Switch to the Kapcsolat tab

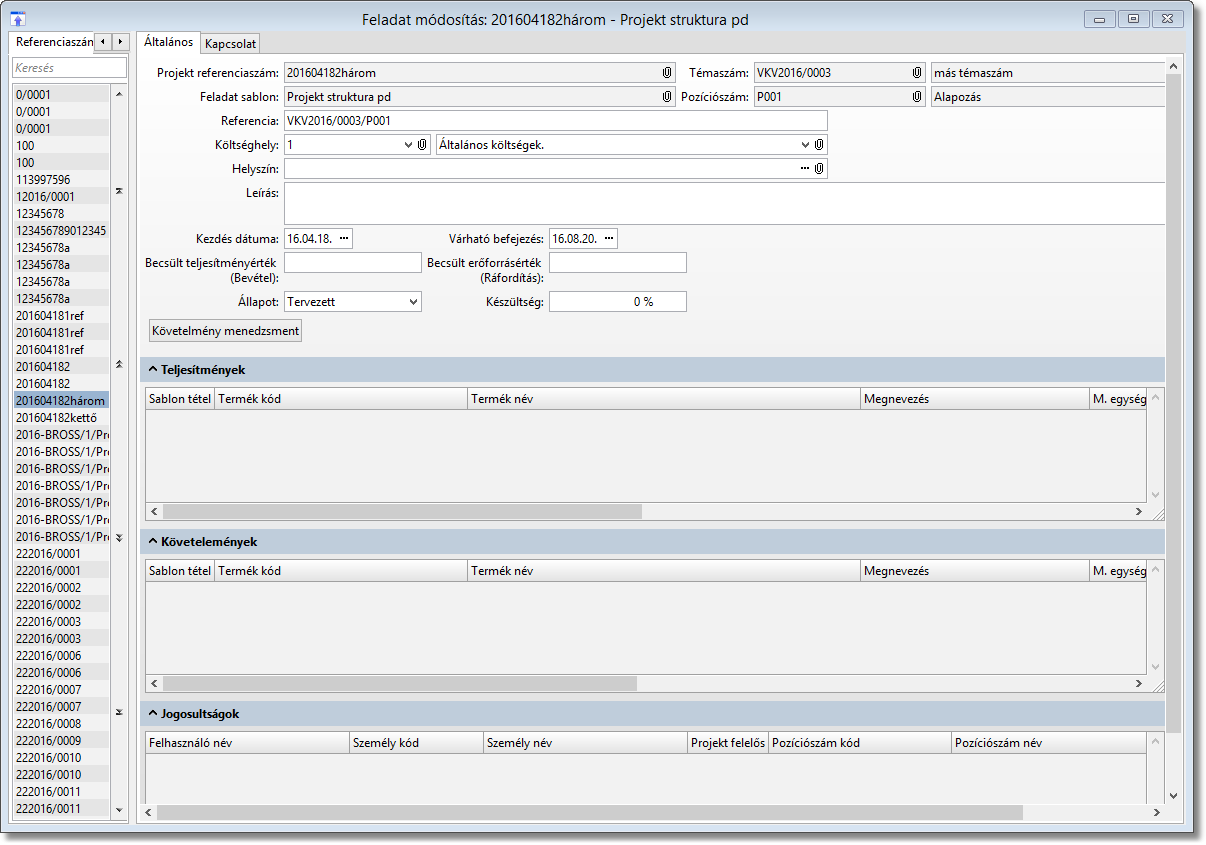tap(231, 44)
